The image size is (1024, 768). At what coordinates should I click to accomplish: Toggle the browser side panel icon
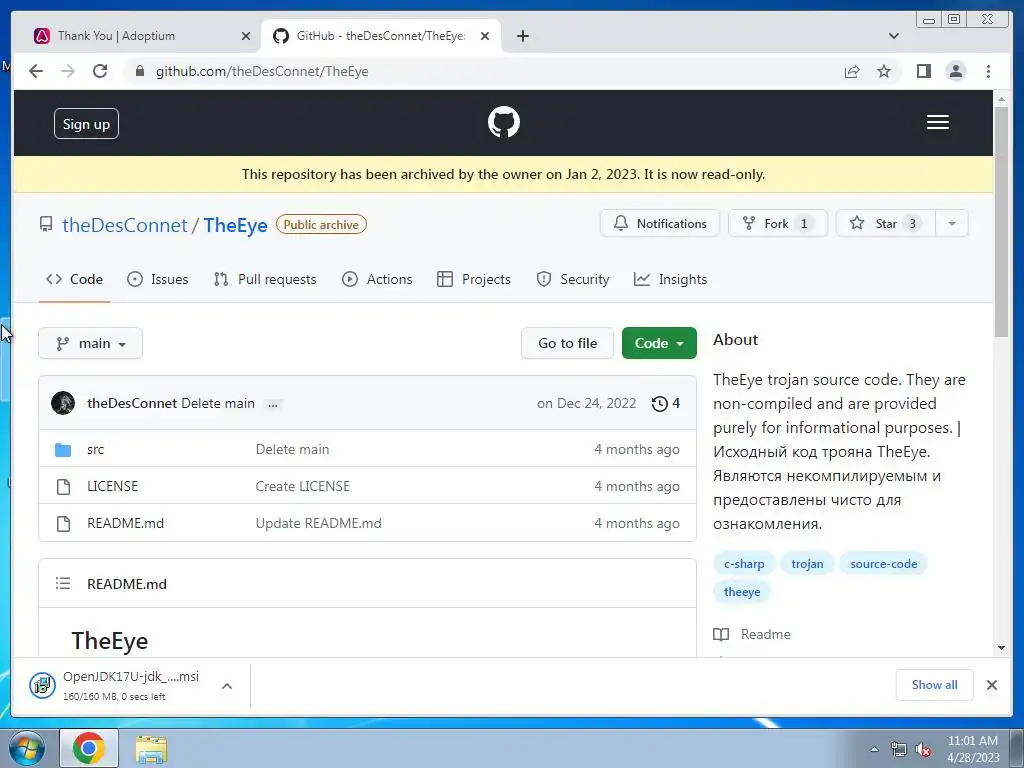[x=923, y=71]
